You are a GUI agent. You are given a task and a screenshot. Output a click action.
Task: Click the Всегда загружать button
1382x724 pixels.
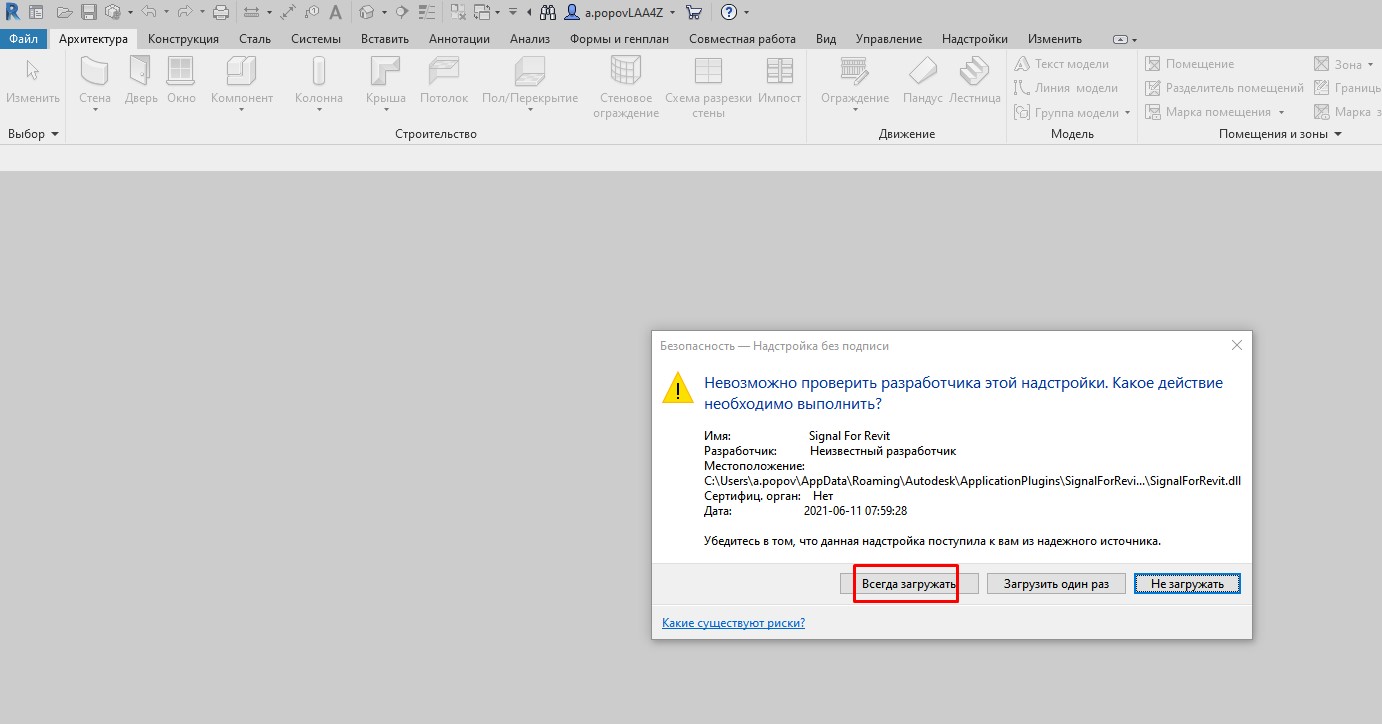(909, 584)
